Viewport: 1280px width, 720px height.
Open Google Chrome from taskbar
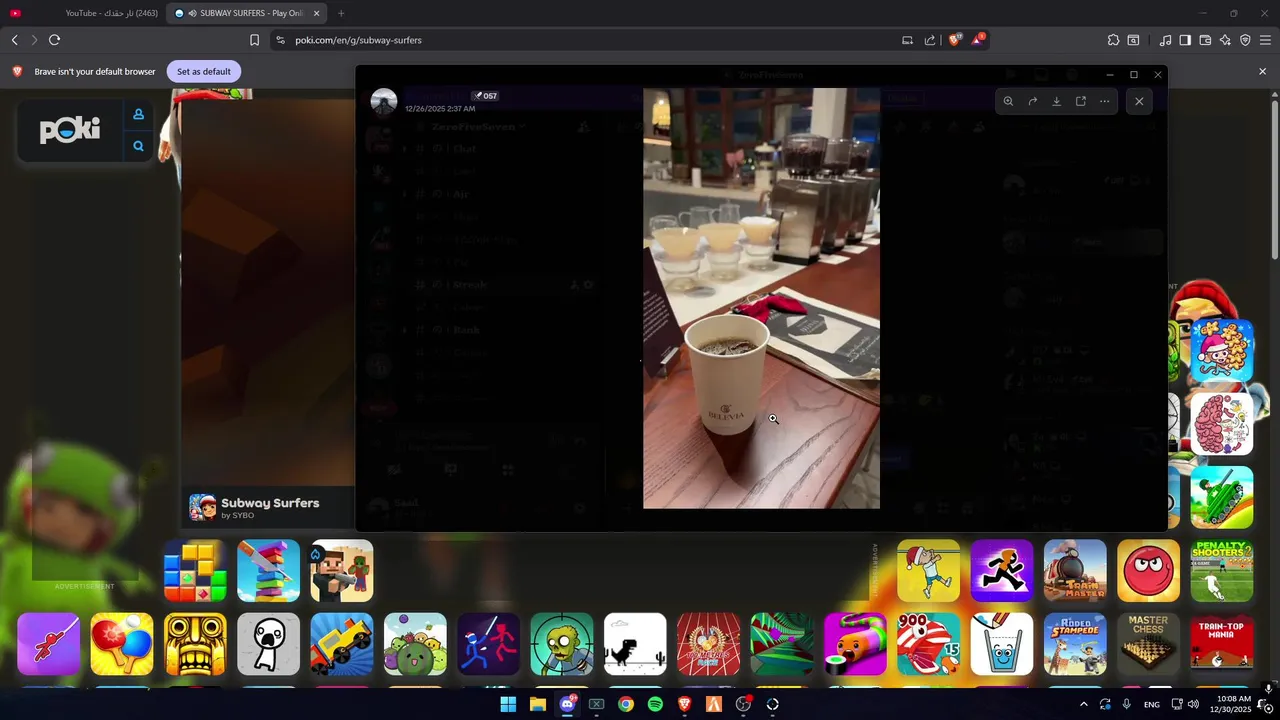point(626,704)
